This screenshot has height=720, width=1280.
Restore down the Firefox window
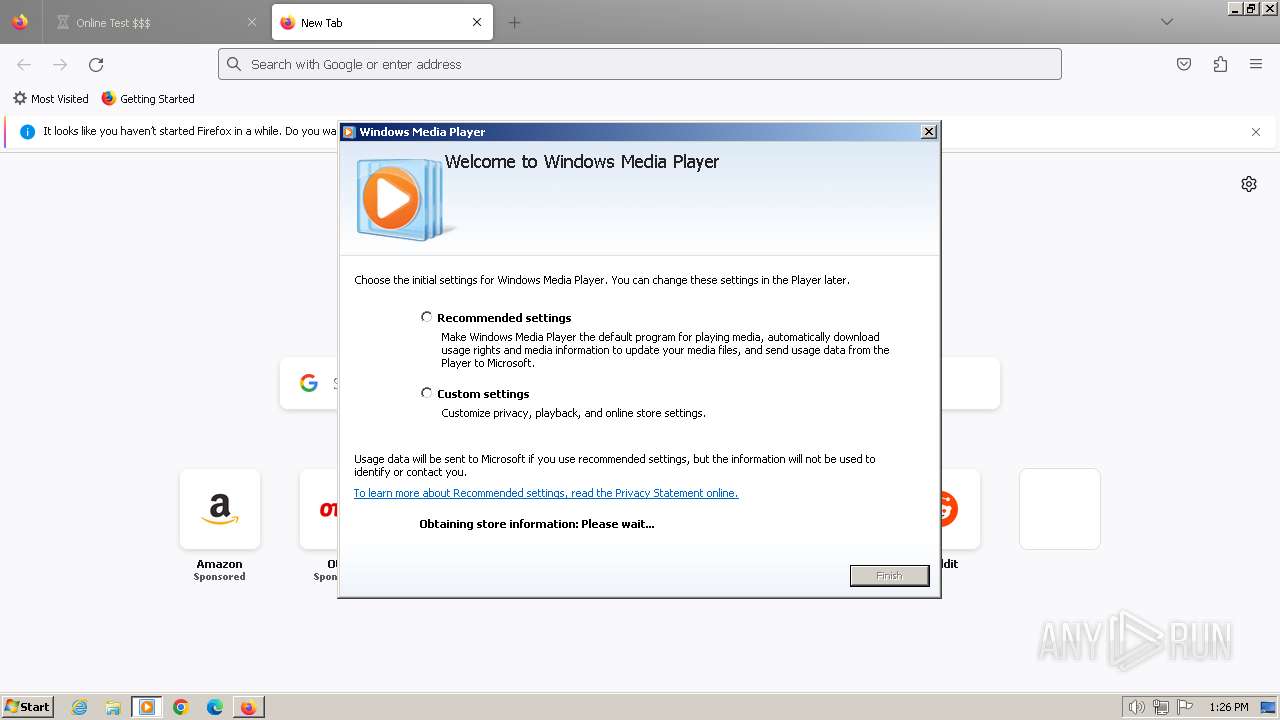pyautogui.click(x=1252, y=8)
